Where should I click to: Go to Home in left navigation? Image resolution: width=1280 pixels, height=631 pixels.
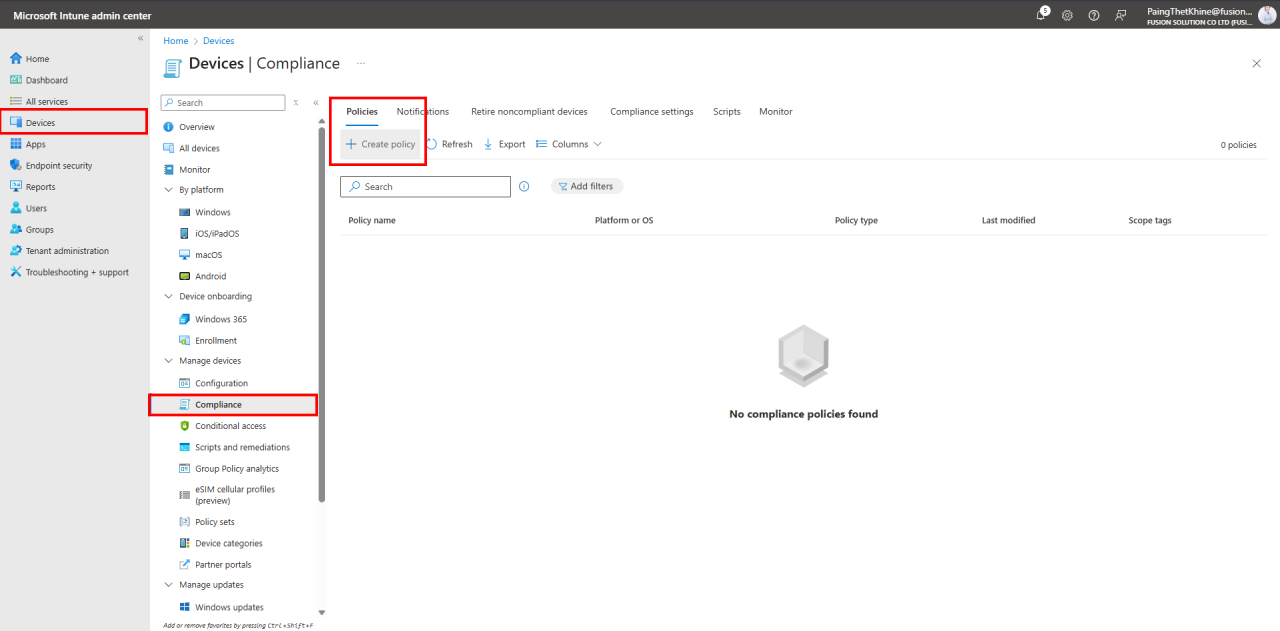[x=37, y=59]
